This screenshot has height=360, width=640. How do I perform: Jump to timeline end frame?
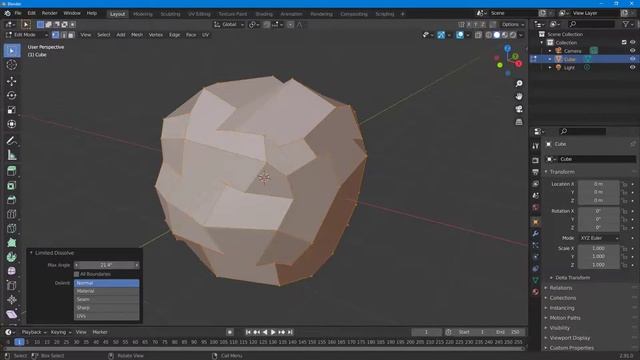click(290, 332)
